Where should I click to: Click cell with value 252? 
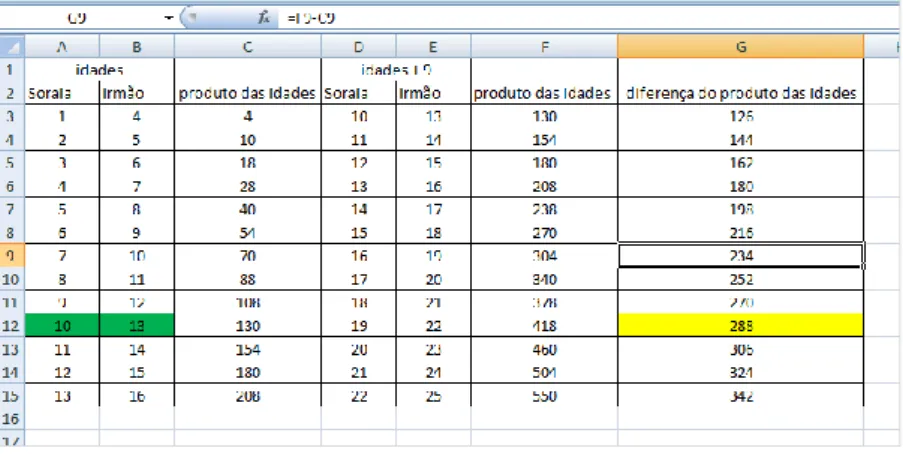741,279
